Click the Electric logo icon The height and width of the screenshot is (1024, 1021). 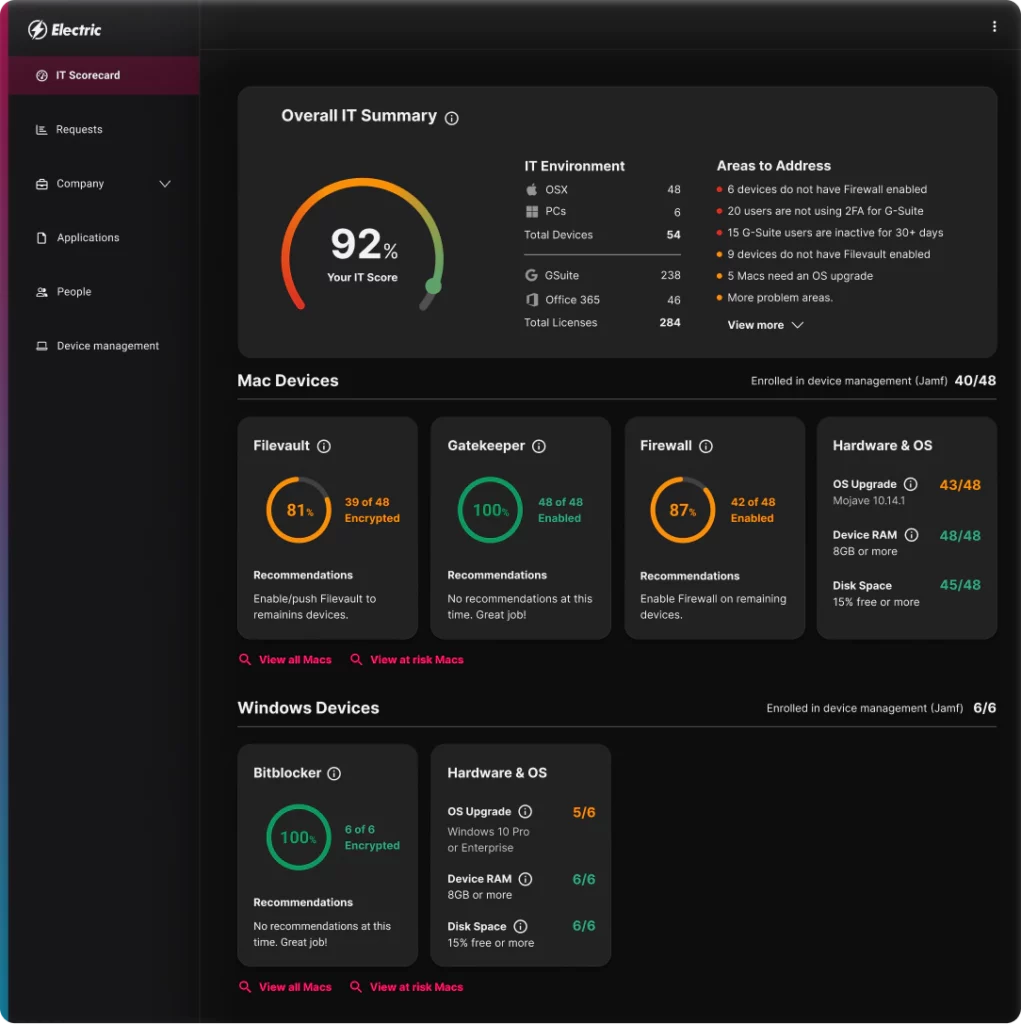[36, 29]
